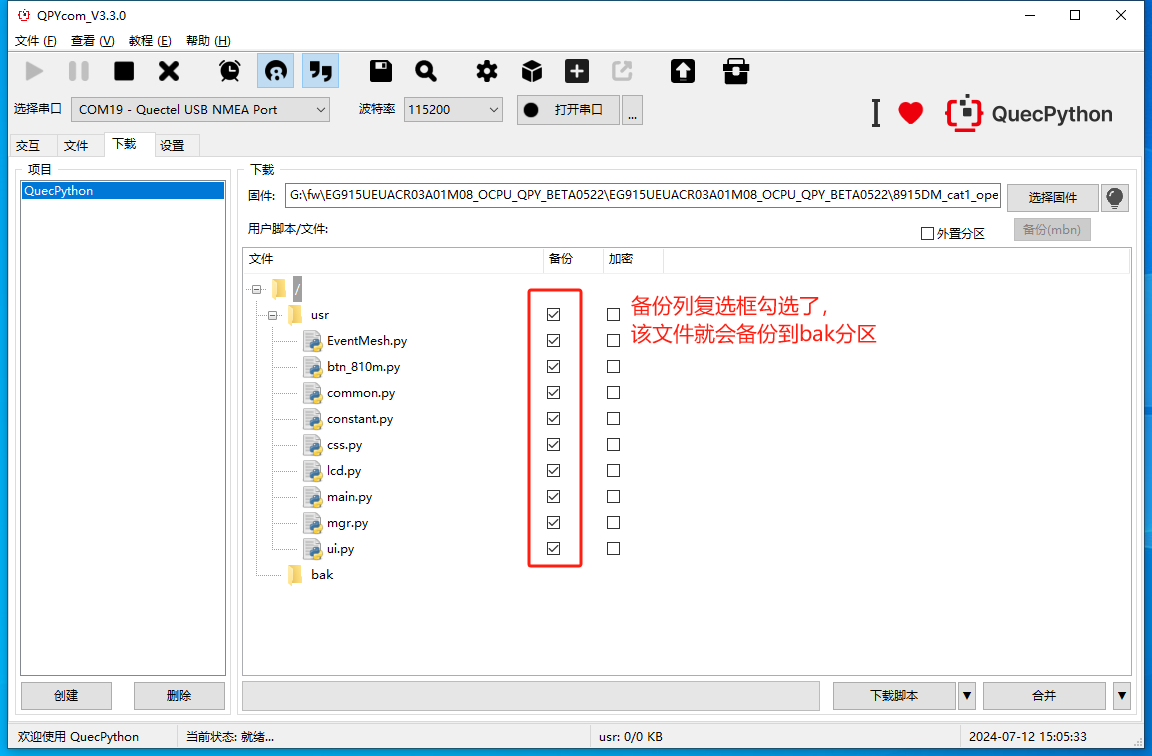The width and height of the screenshot is (1152, 756).
Task: Click the 下载脚本 button
Action: pyautogui.click(x=894, y=696)
